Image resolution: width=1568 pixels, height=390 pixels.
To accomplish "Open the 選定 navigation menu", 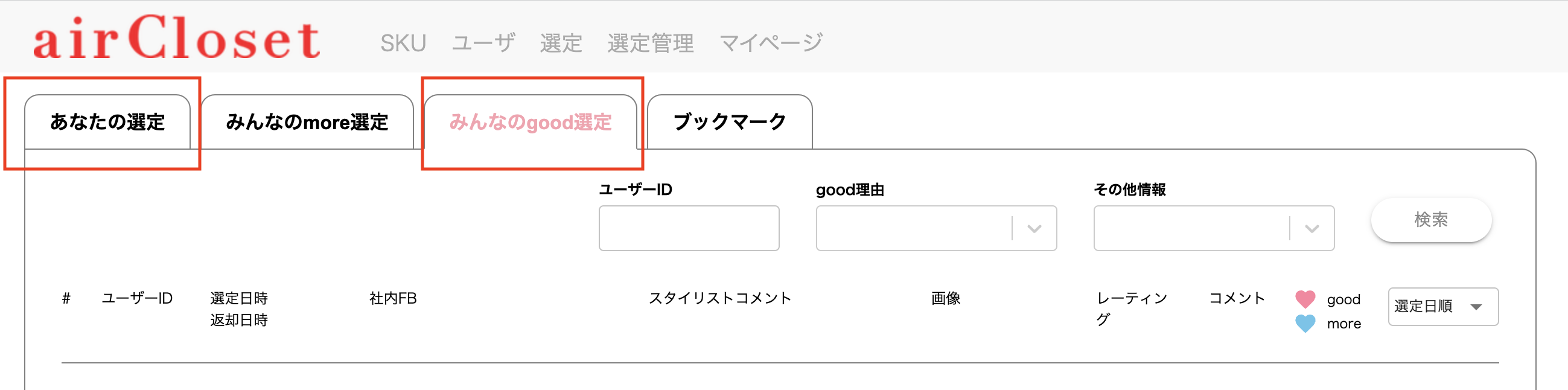I will point(561,43).
